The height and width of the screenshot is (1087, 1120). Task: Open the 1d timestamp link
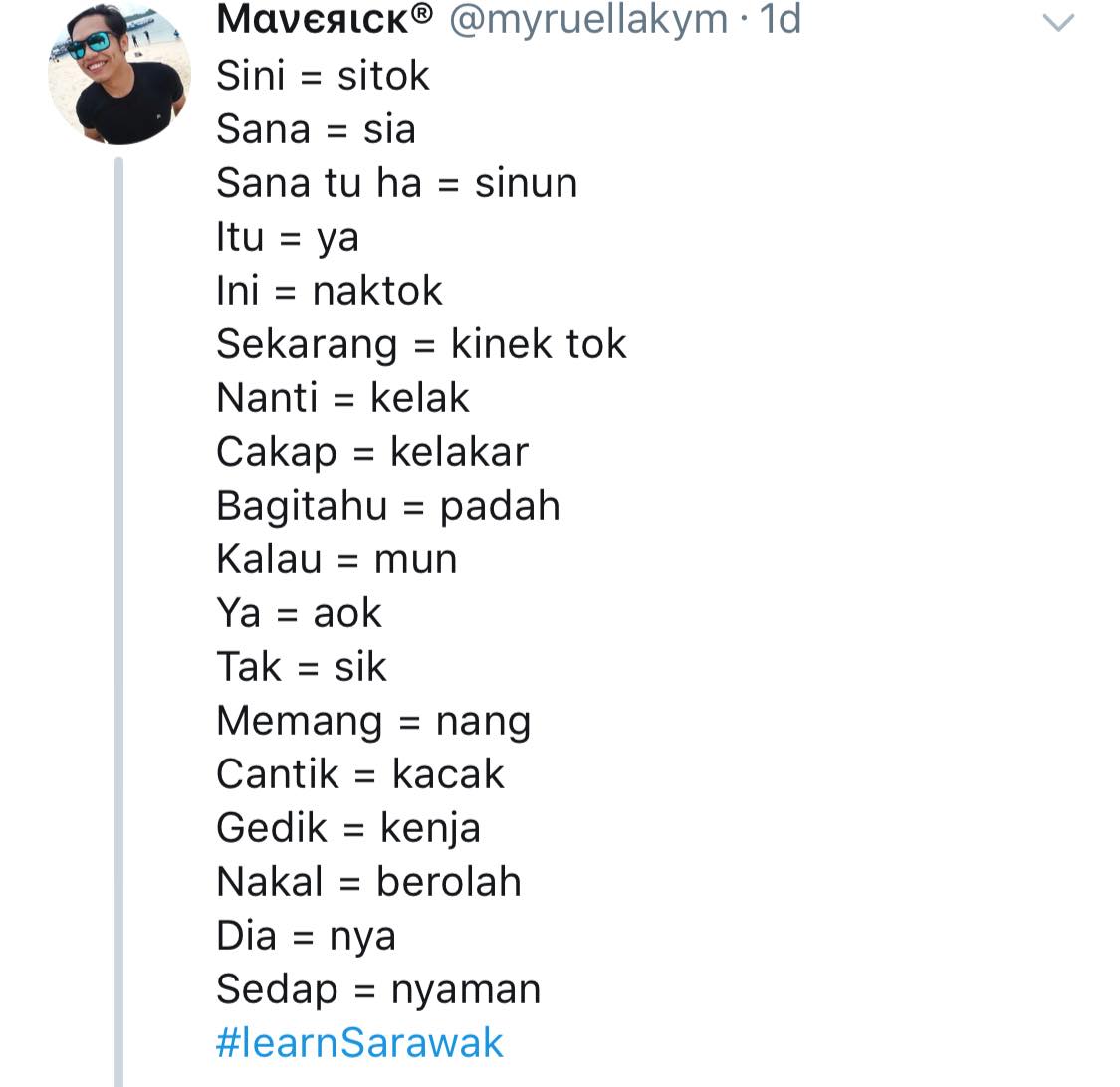click(x=780, y=19)
